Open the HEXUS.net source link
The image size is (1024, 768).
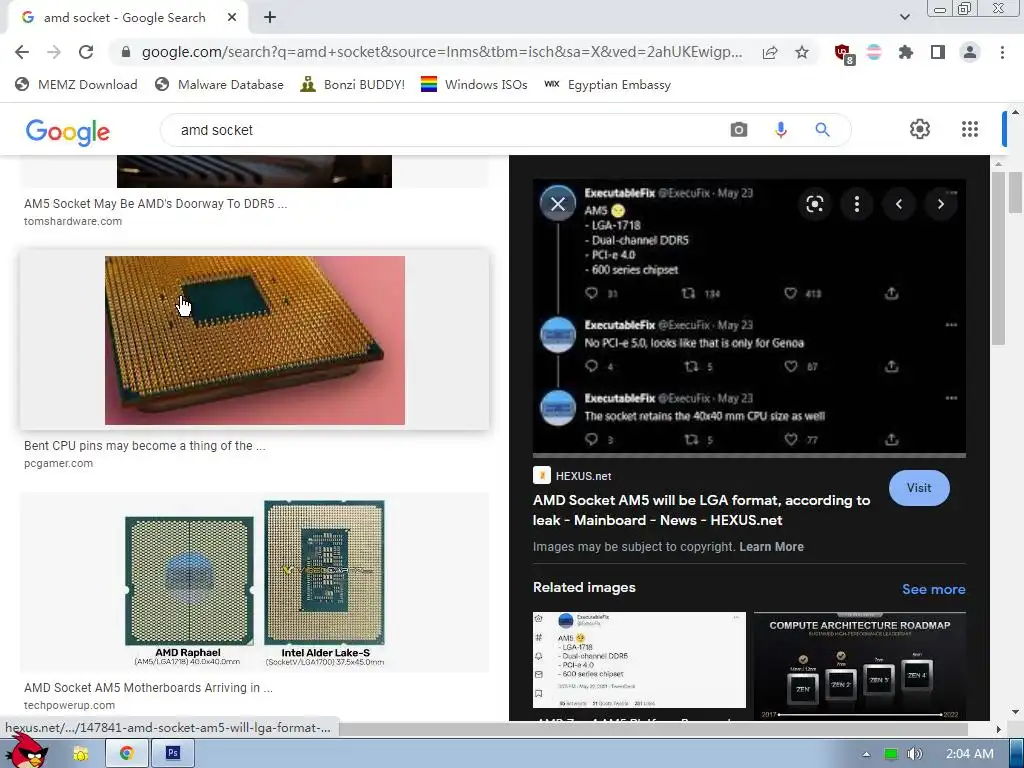coord(572,475)
